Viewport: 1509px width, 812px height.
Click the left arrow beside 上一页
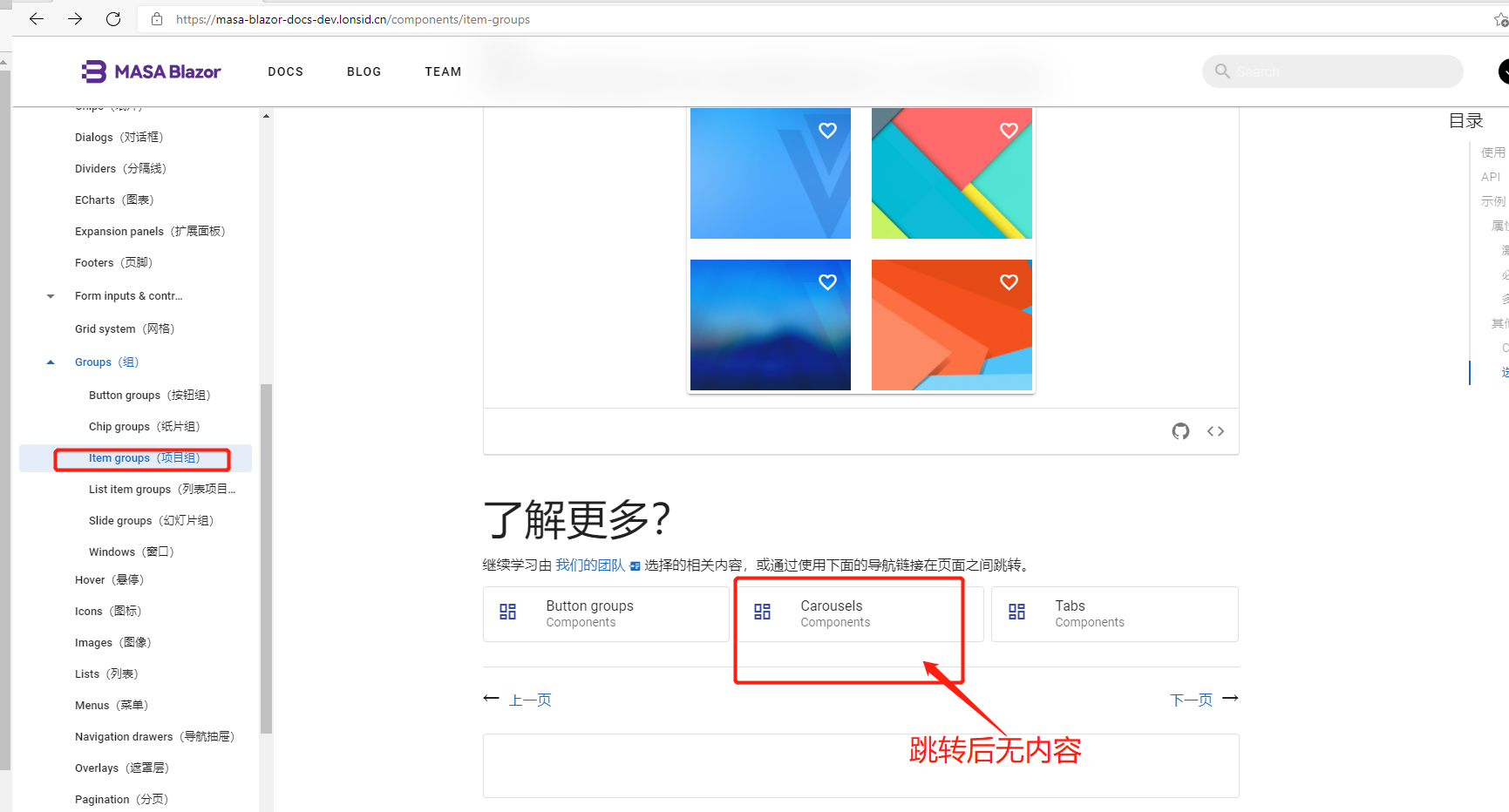[492, 699]
